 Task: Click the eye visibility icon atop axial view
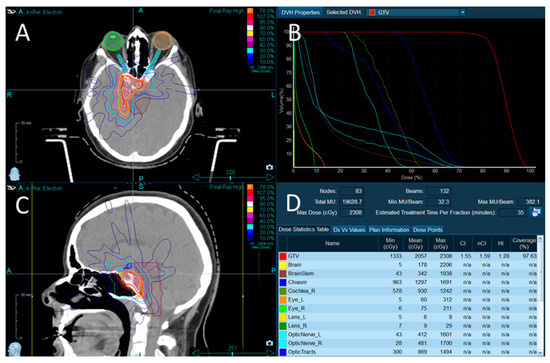click(12, 12)
